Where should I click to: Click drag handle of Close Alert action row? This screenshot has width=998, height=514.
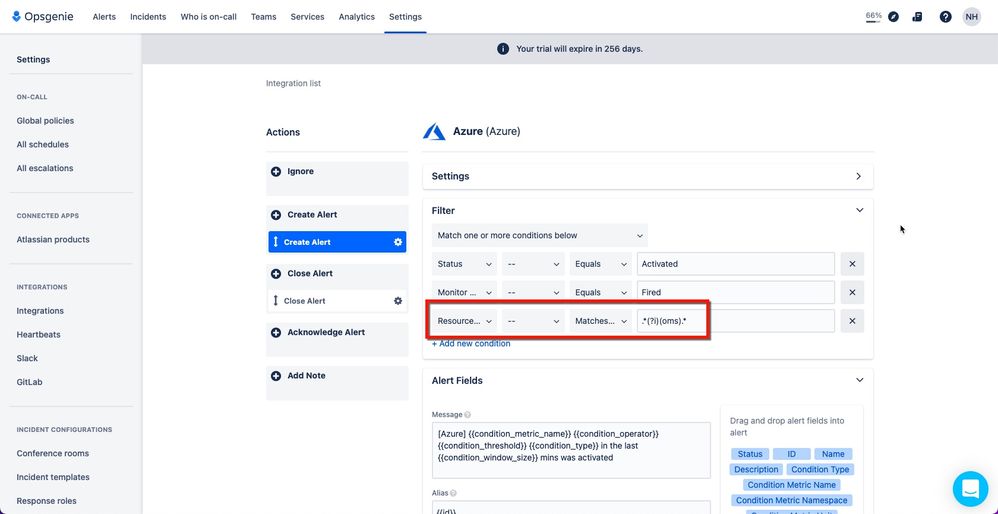click(276, 301)
